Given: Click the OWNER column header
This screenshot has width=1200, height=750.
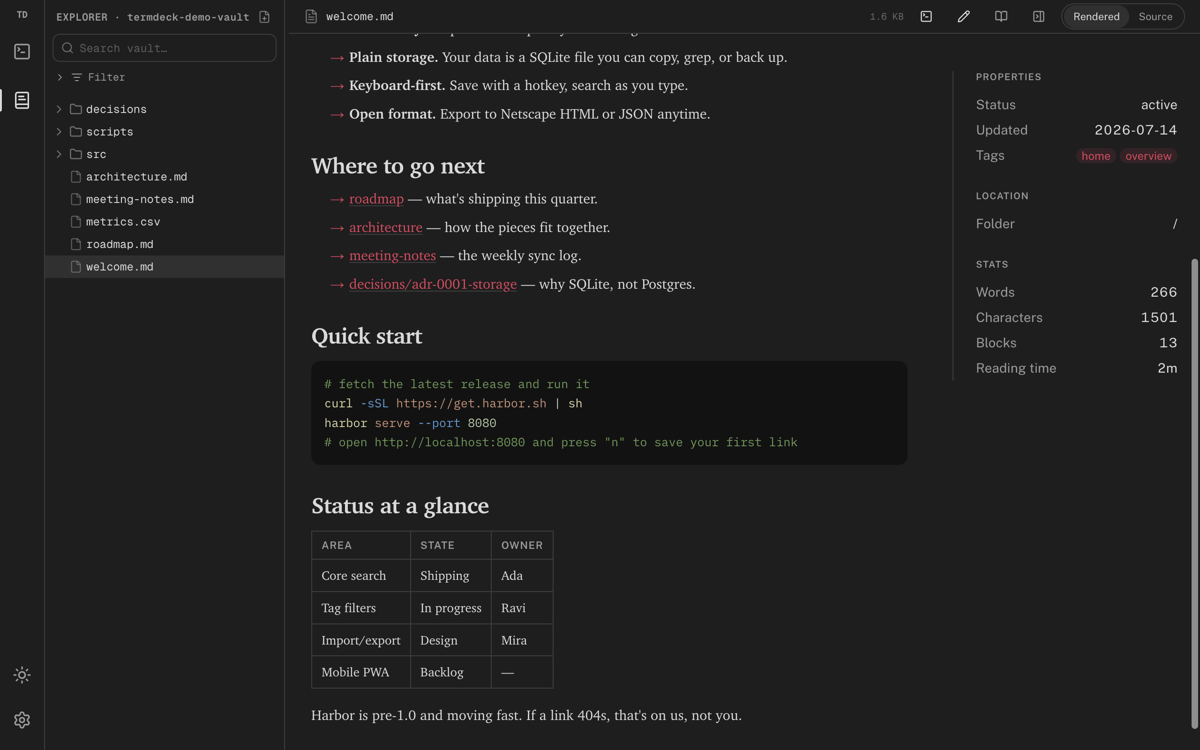Looking at the screenshot, I should tap(522, 545).
